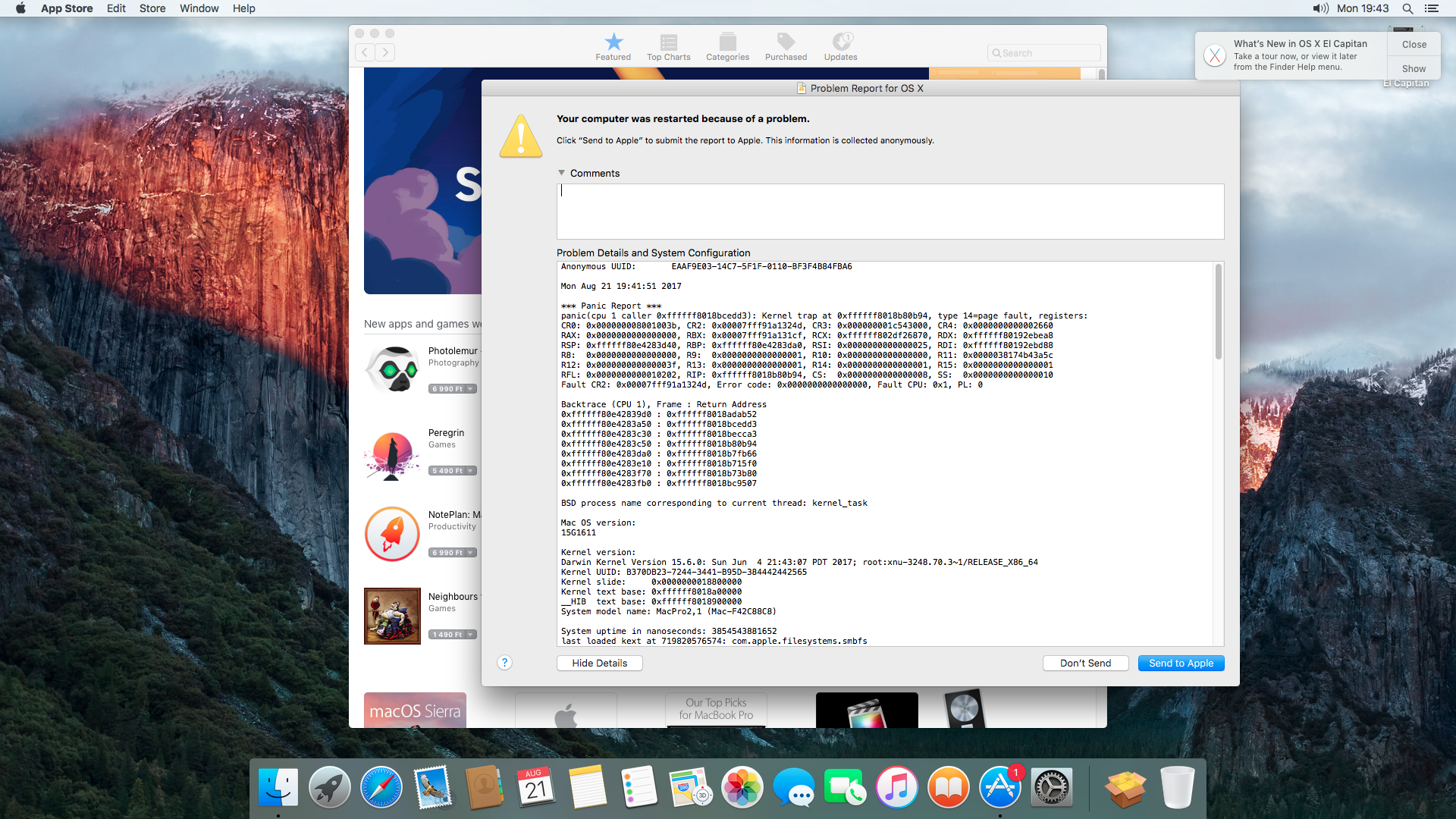This screenshot has width=1456, height=819.
Task: Open Updates in App Store toolbar
Action: pyautogui.click(x=840, y=46)
